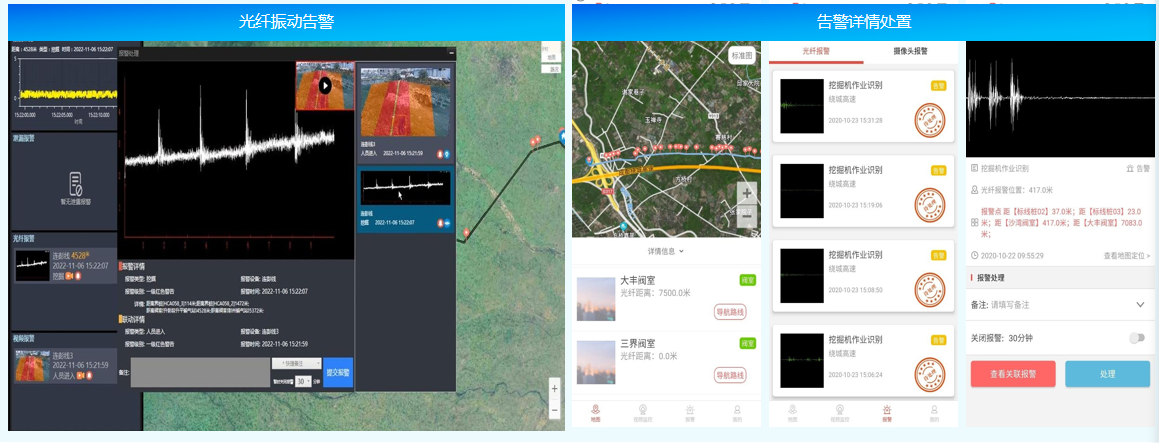The width and height of the screenshot is (1159, 443).
Task: Click the no-pending-alarm document icon
Action: (x=76, y=184)
